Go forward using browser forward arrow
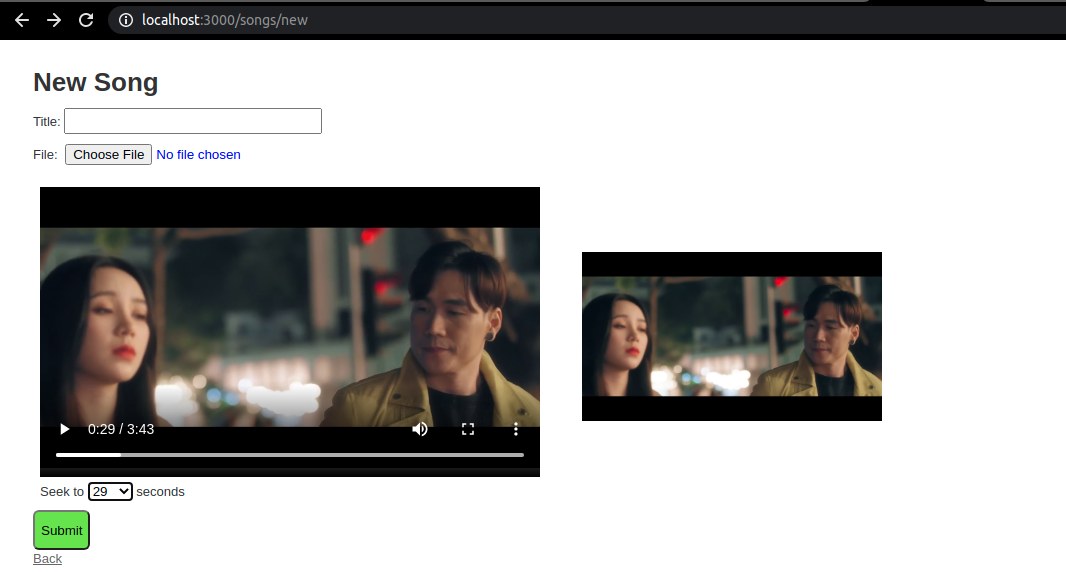Image resolution: width=1066 pixels, height=572 pixels. point(54,20)
